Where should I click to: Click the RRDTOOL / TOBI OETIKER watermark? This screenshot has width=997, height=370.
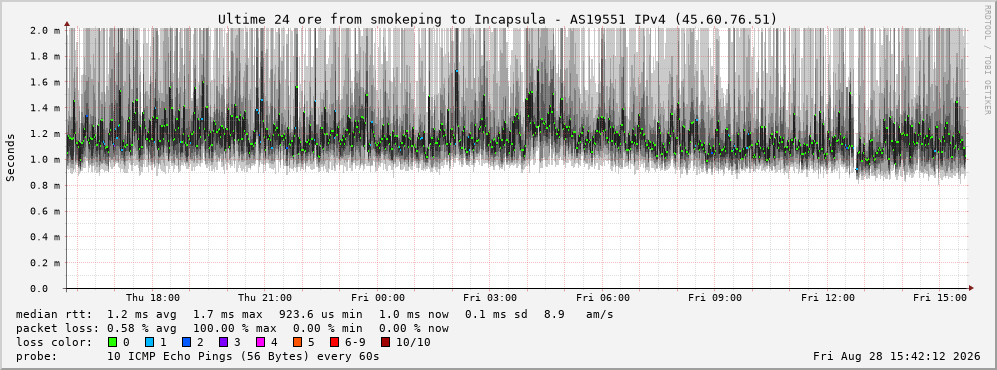pos(987,60)
